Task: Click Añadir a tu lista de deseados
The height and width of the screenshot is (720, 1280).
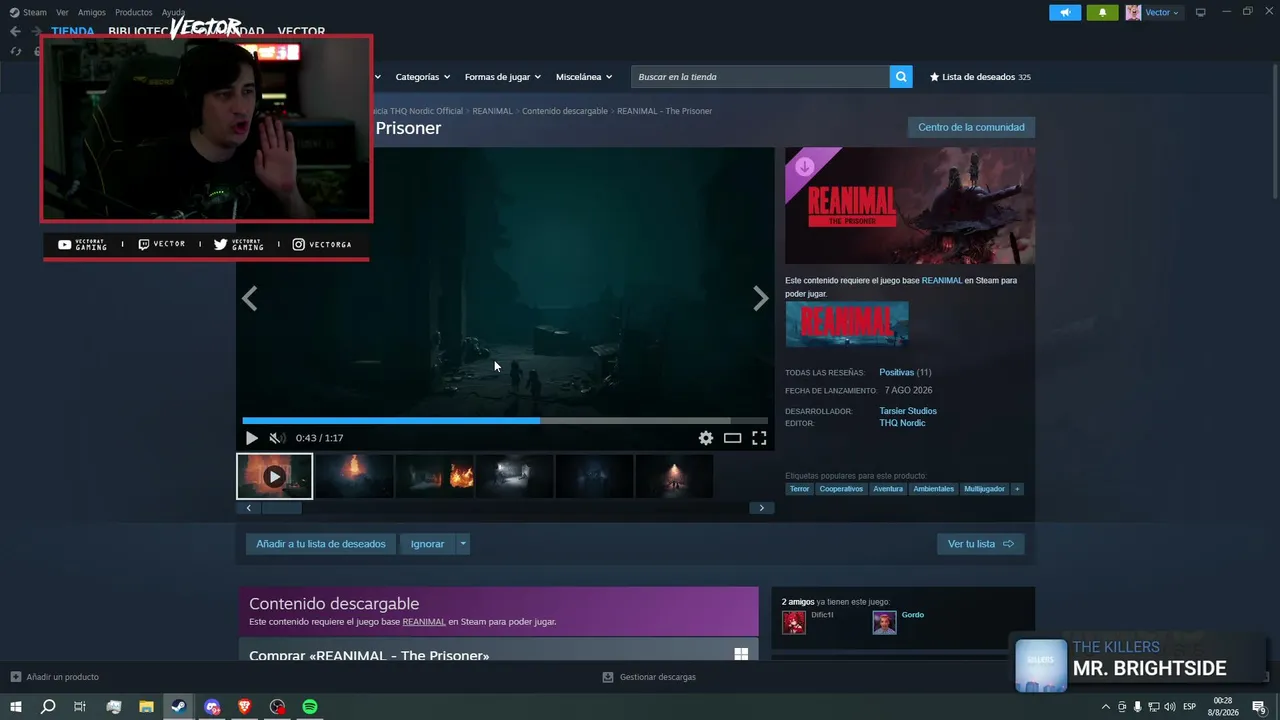Action: 321,544
